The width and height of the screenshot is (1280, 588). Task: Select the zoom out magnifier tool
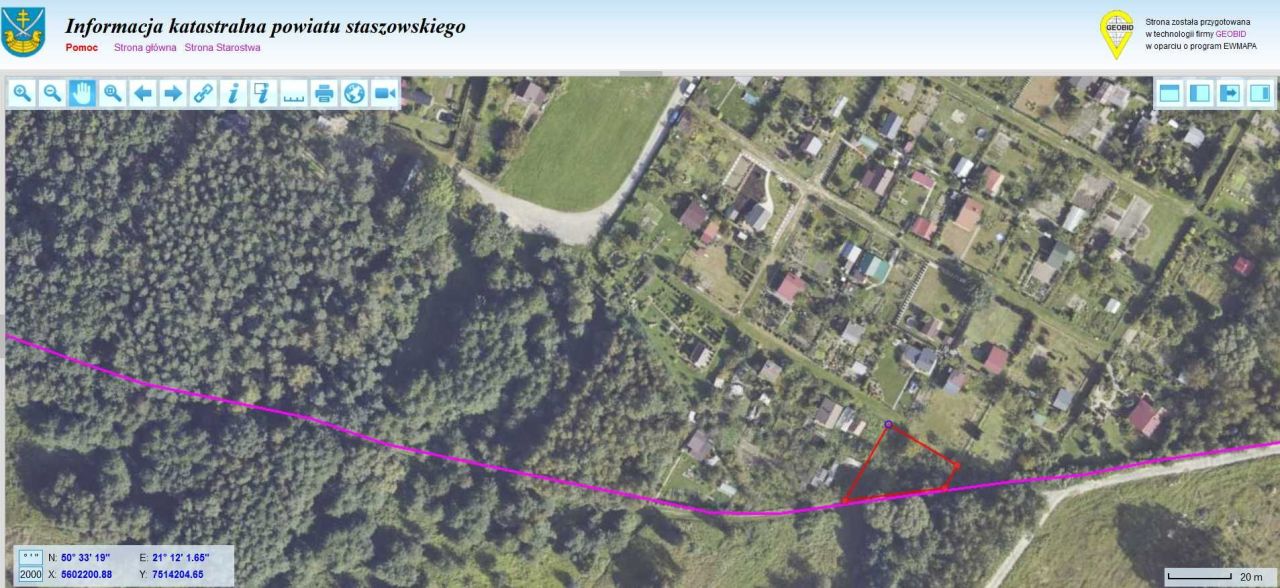coord(52,94)
